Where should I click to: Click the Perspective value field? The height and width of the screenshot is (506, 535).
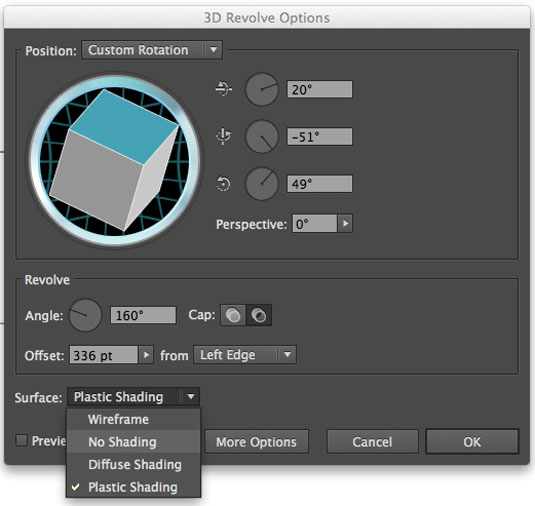315,224
